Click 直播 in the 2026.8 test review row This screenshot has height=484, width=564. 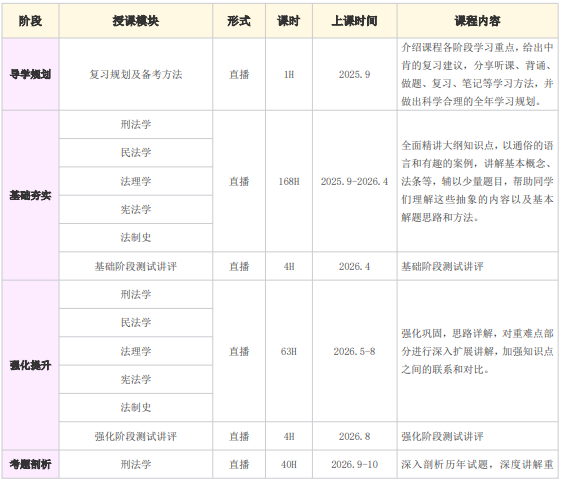coord(239,437)
